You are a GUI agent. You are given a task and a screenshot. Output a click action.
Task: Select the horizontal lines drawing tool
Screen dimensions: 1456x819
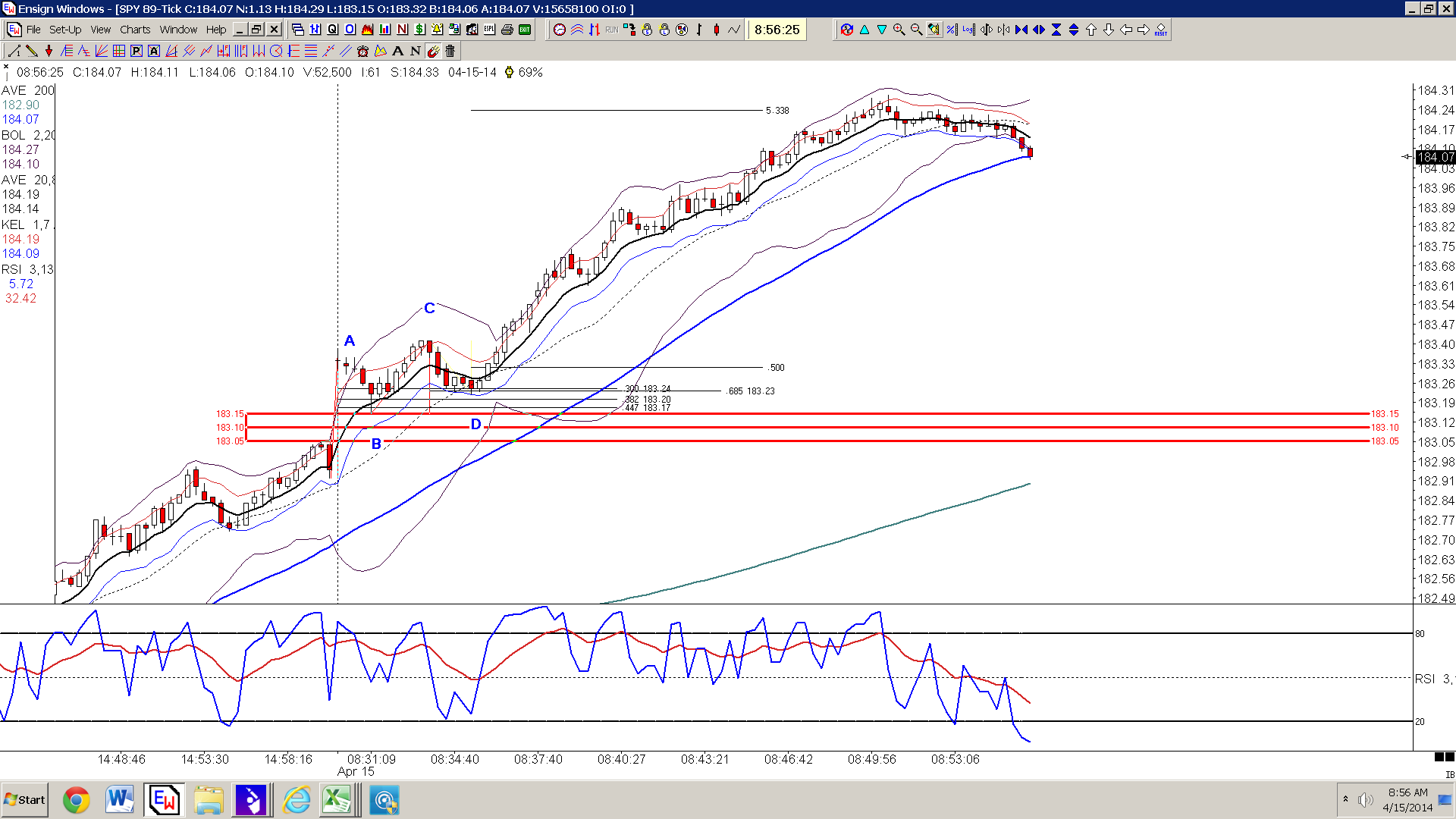311,51
